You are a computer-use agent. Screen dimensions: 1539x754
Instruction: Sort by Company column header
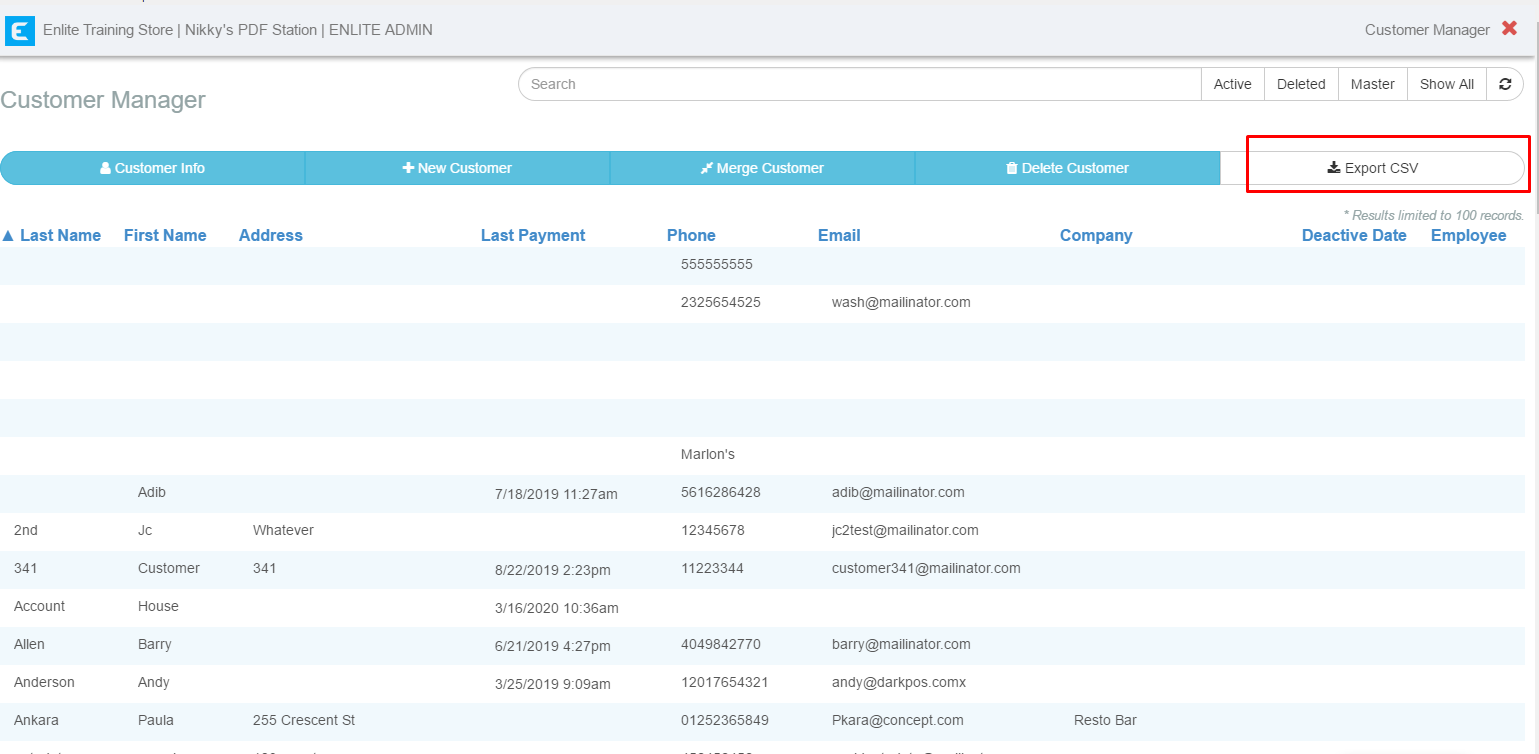pos(1096,236)
